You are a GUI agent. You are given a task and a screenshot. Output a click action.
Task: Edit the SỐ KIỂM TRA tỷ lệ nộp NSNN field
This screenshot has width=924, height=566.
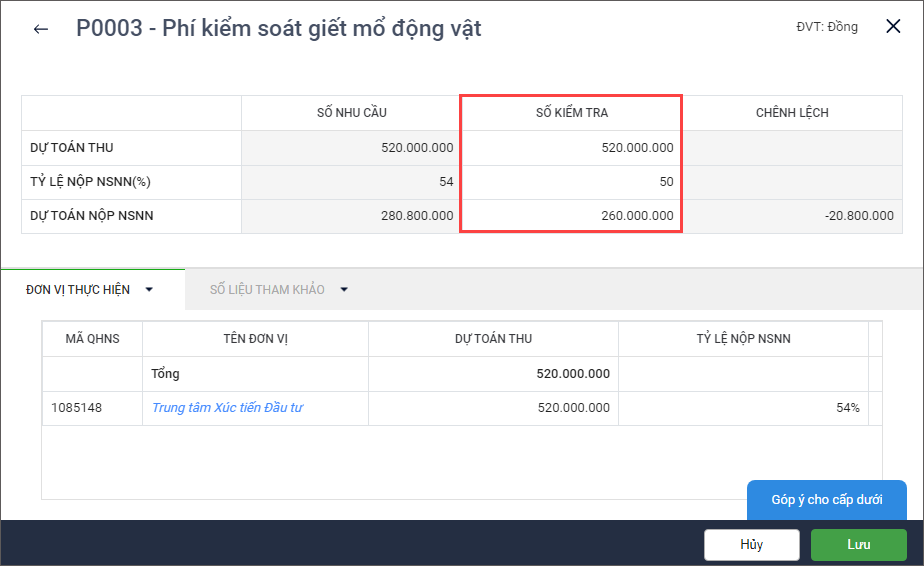[x=571, y=182]
